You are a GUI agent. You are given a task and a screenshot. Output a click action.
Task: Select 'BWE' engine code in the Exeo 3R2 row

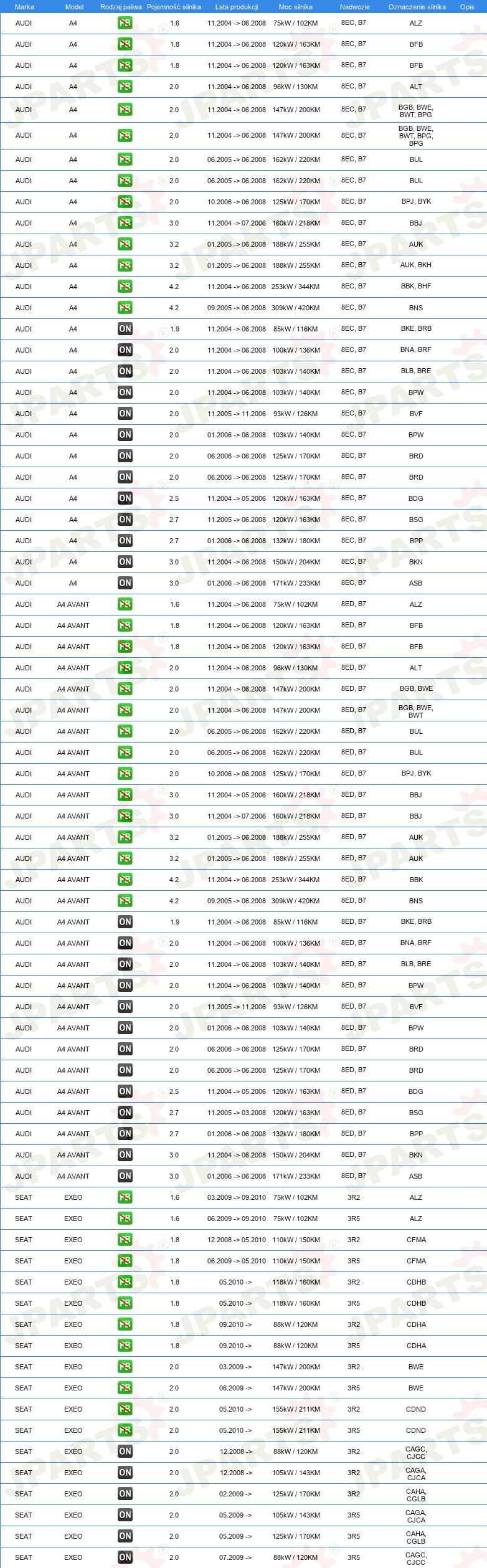coord(416,1367)
